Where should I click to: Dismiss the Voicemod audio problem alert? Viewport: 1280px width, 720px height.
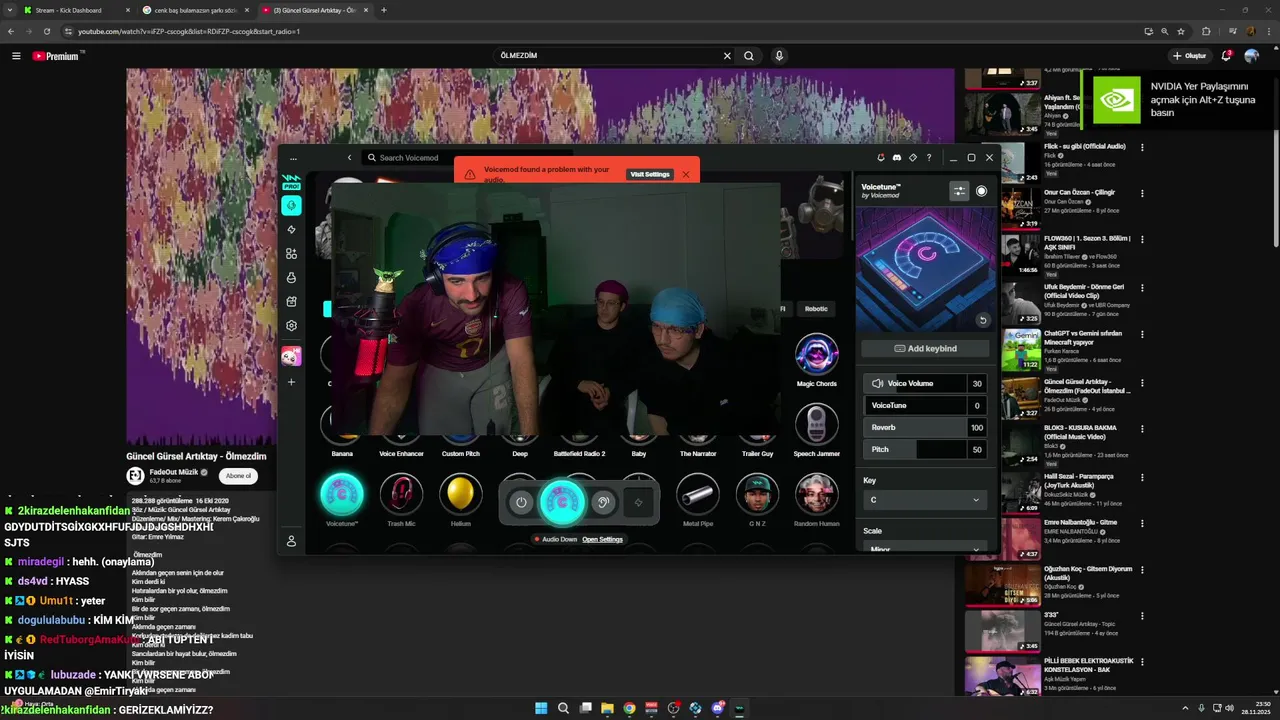(x=686, y=174)
